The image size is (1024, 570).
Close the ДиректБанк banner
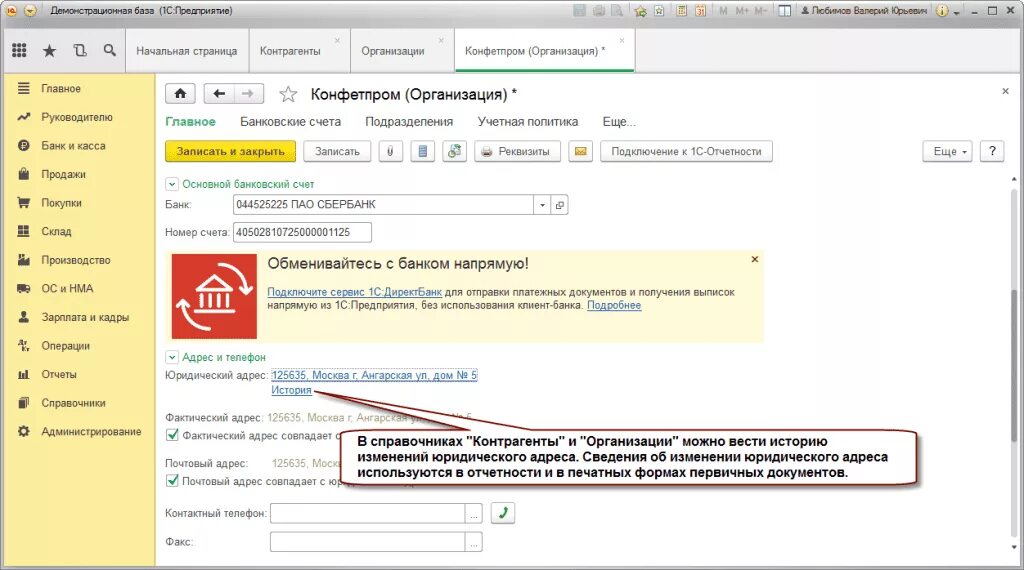[x=754, y=259]
